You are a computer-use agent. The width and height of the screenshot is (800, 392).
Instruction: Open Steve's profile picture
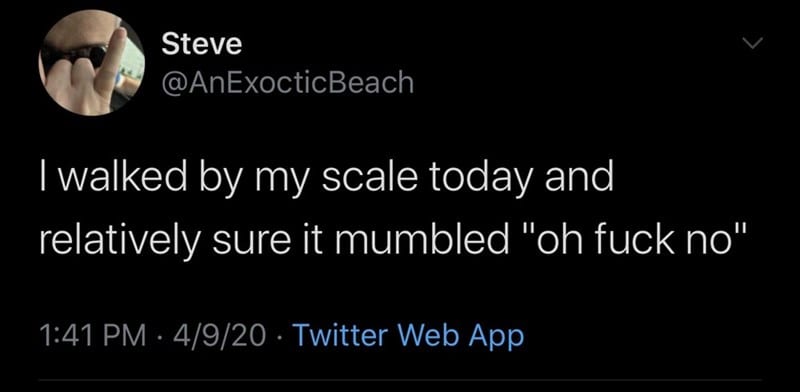coord(92,63)
